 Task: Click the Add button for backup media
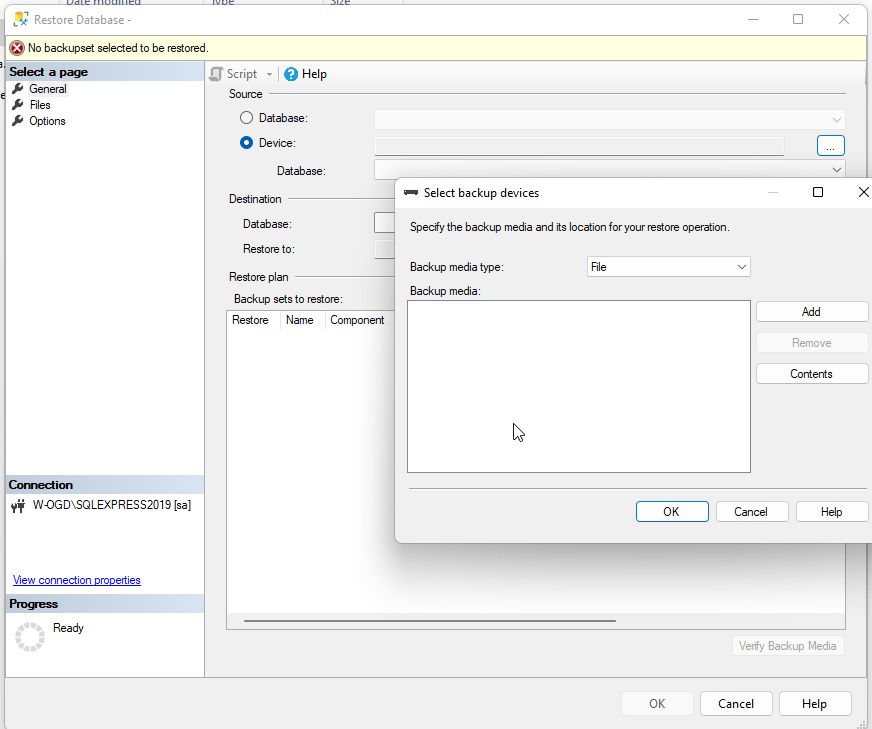(x=811, y=311)
